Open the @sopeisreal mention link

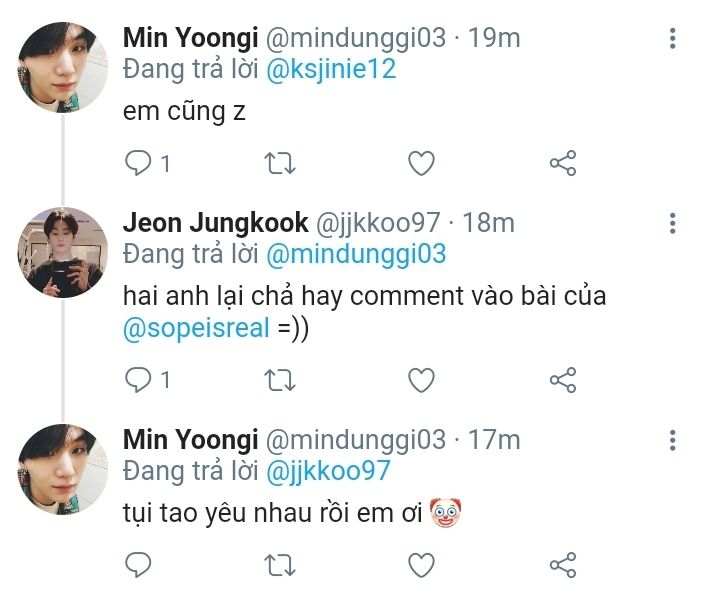[197, 328]
